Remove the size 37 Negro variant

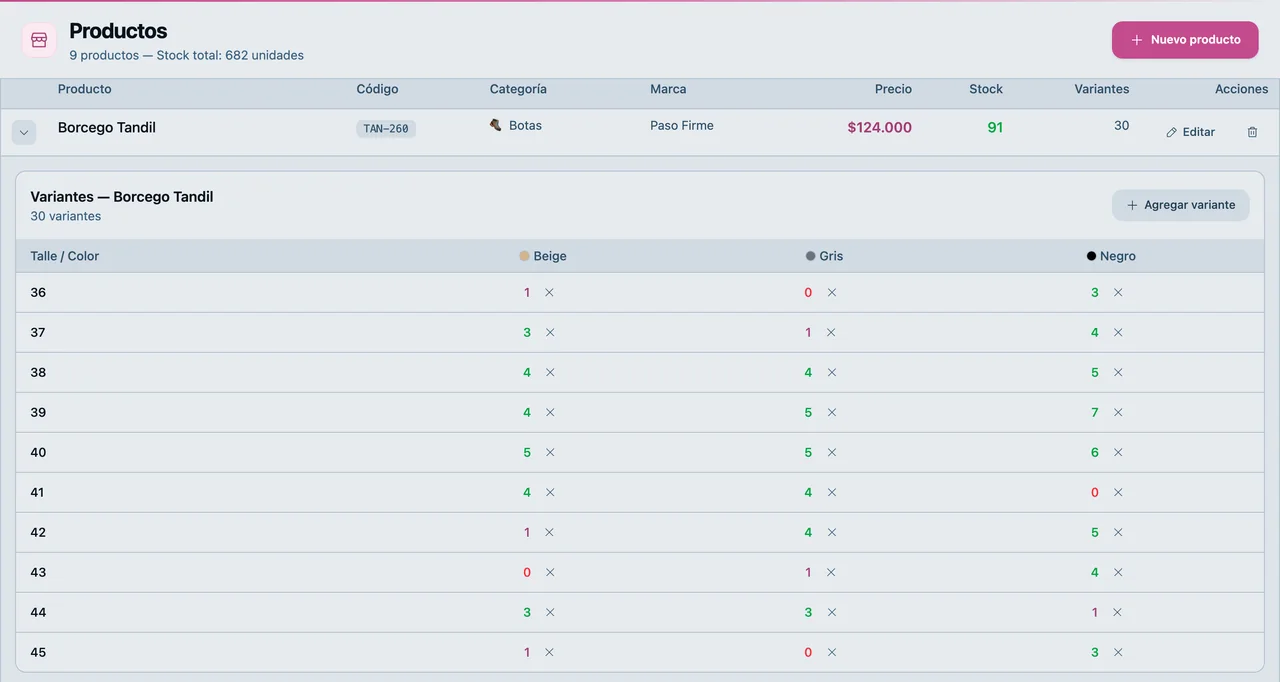(x=1118, y=333)
